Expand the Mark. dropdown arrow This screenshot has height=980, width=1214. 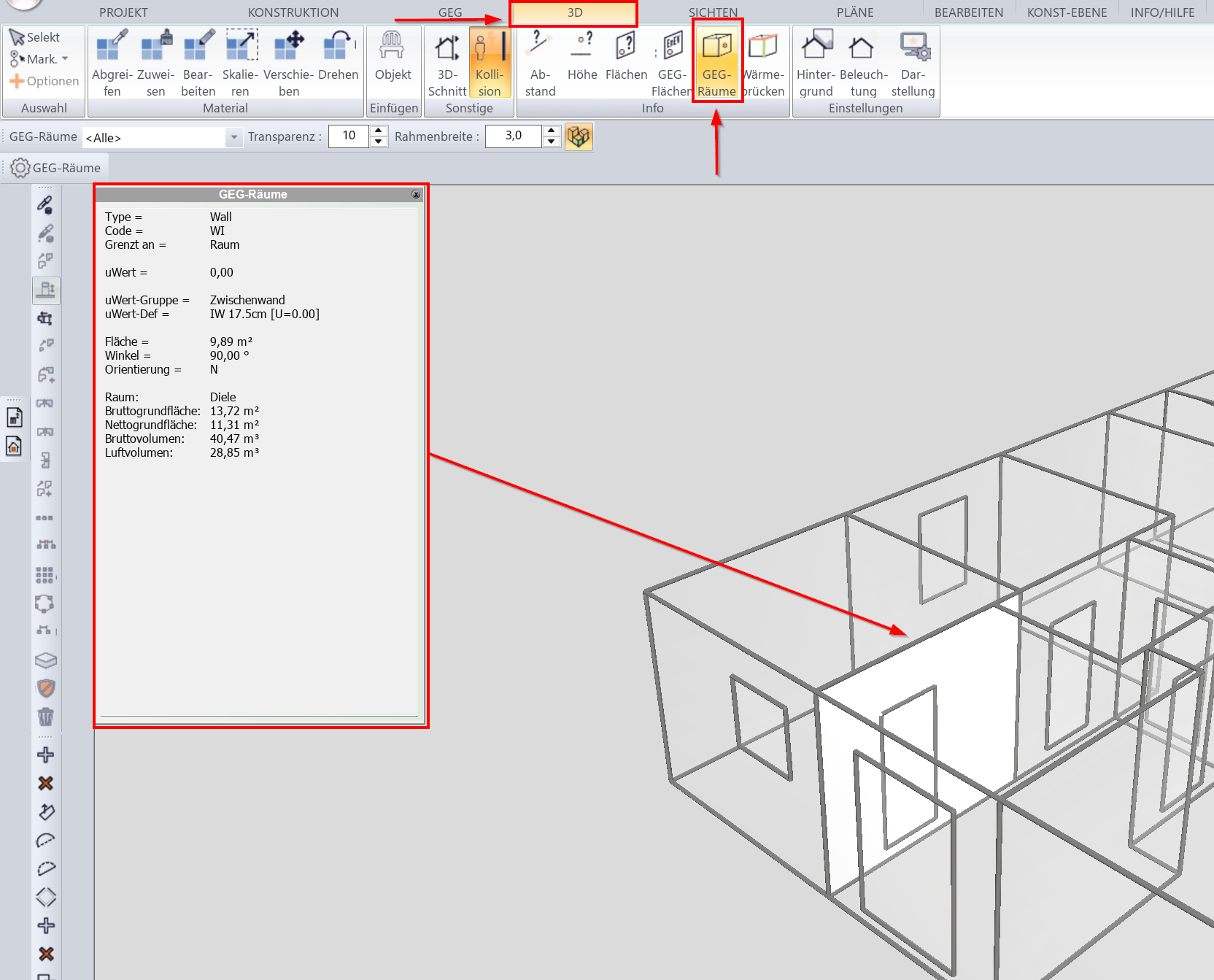(x=65, y=59)
